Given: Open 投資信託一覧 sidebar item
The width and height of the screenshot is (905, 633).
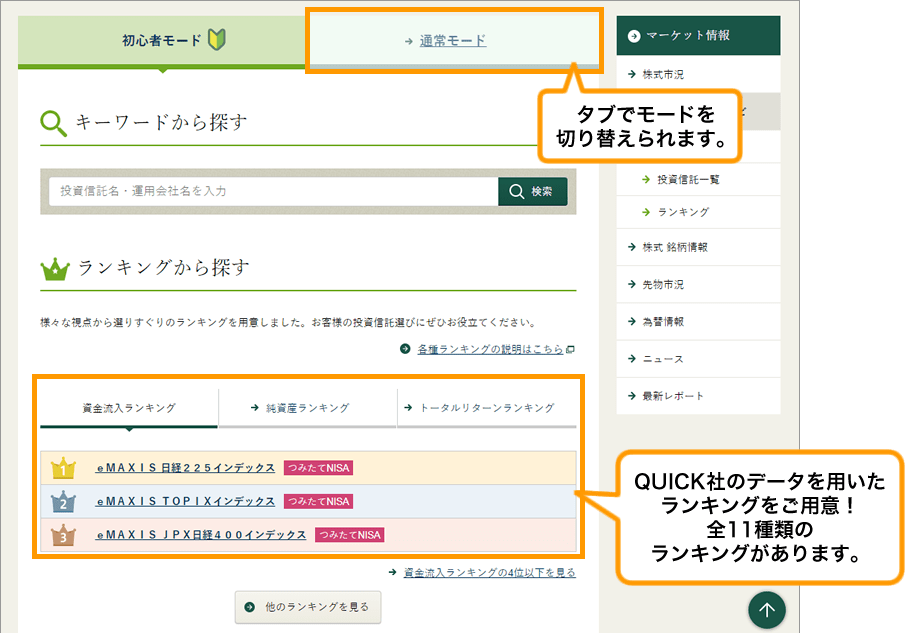Looking at the screenshot, I should point(698,179).
